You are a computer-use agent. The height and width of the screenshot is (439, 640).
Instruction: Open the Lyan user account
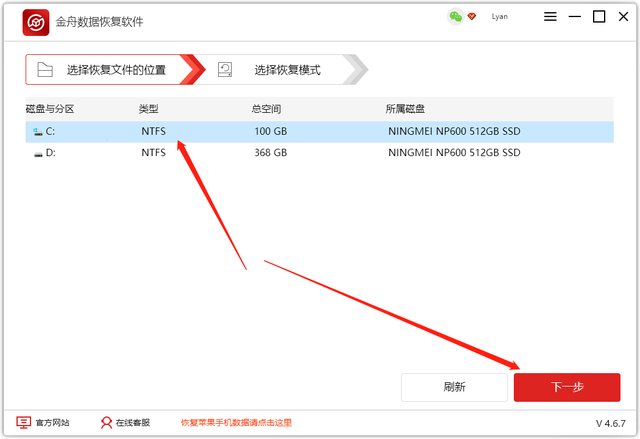coord(500,17)
